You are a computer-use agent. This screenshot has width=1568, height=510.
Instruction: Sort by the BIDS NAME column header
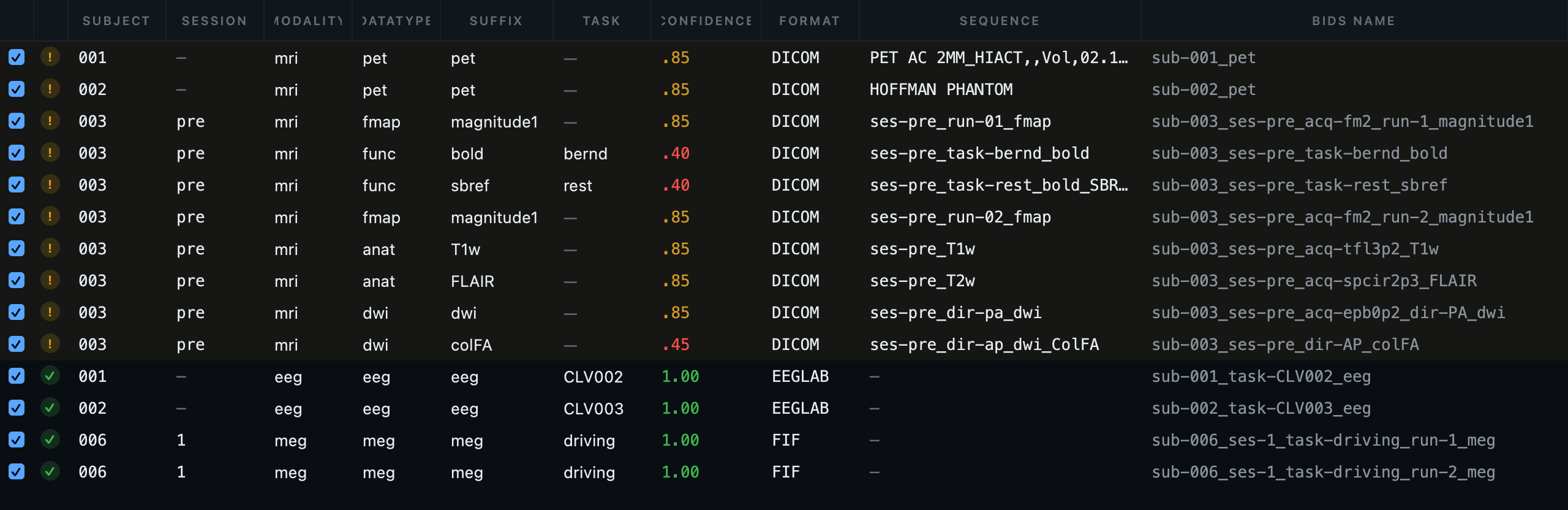coord(1354,21)
